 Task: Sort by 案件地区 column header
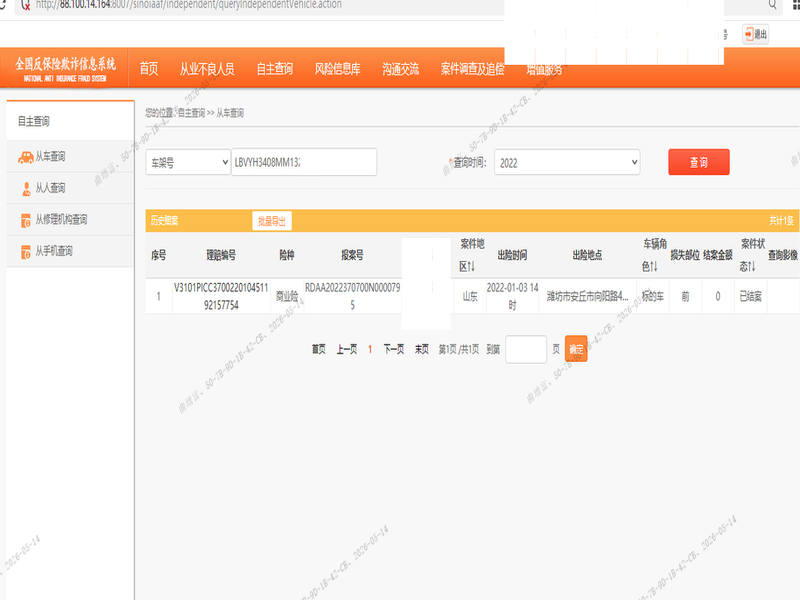(x=471, y=255)
